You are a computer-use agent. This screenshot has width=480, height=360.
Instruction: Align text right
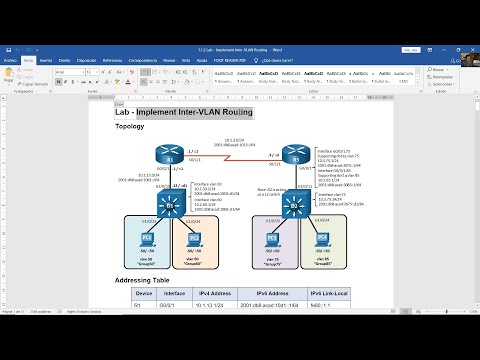158,82
